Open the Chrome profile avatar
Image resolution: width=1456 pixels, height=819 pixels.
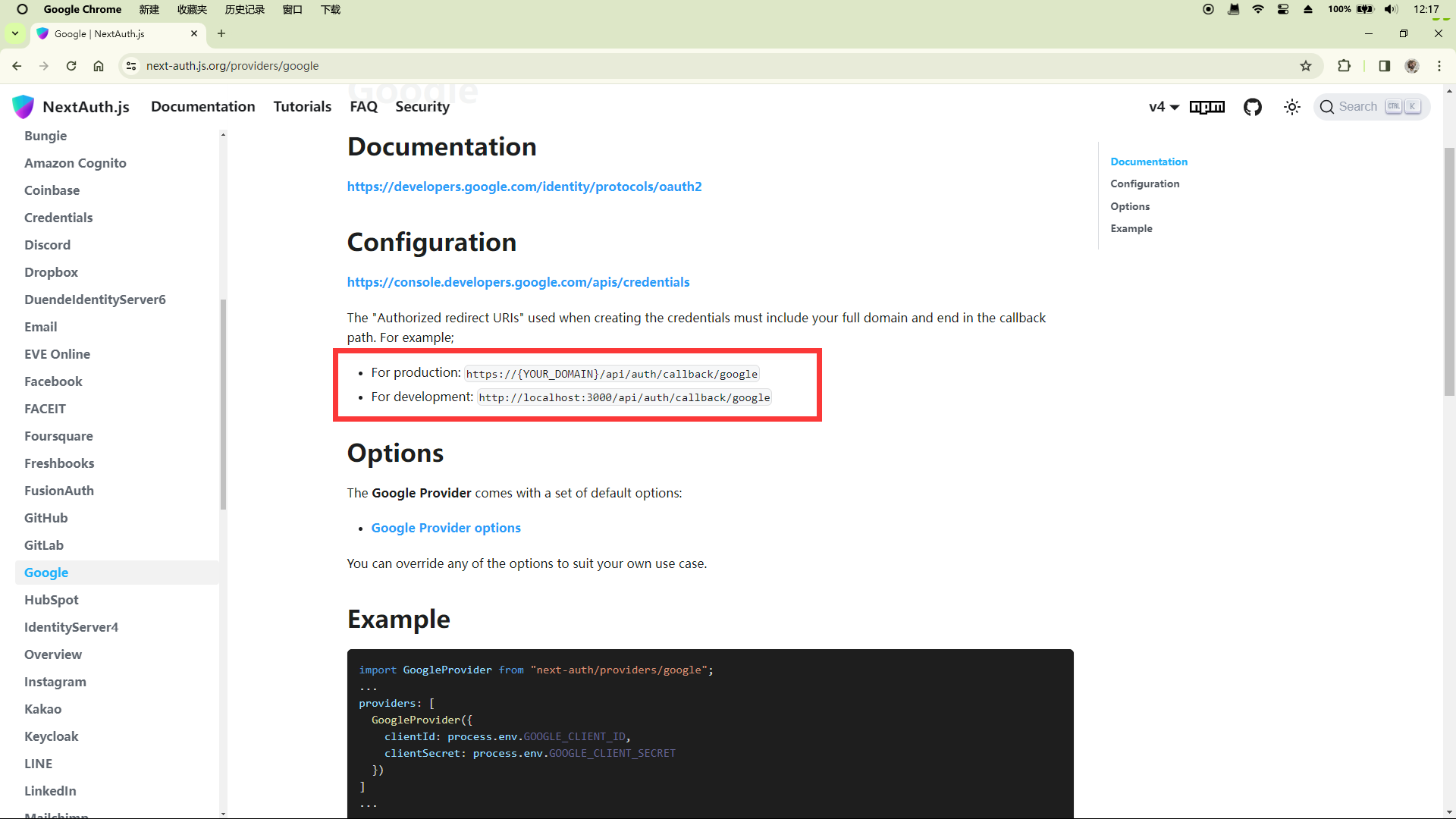pyautogui.click(x=1412, y=66)
